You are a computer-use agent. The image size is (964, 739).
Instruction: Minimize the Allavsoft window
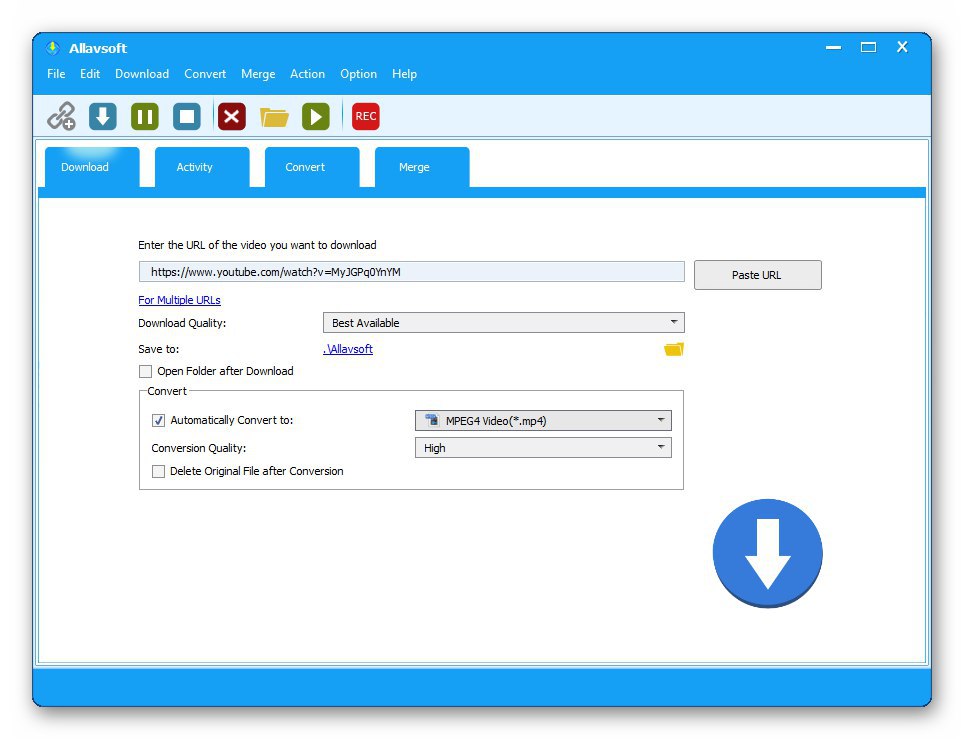point(834,47)
